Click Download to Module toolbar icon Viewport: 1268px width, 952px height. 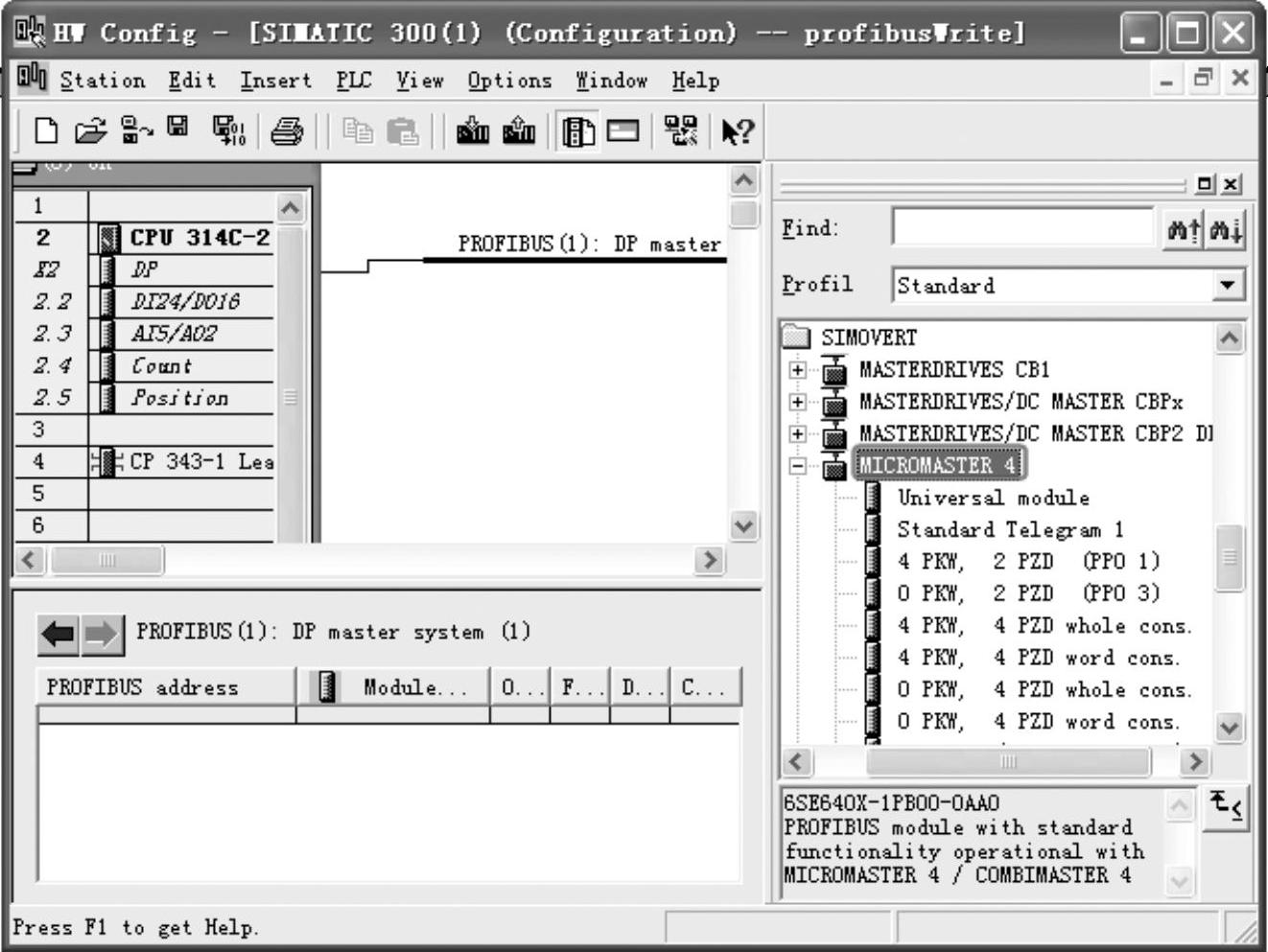click(473, 130)
